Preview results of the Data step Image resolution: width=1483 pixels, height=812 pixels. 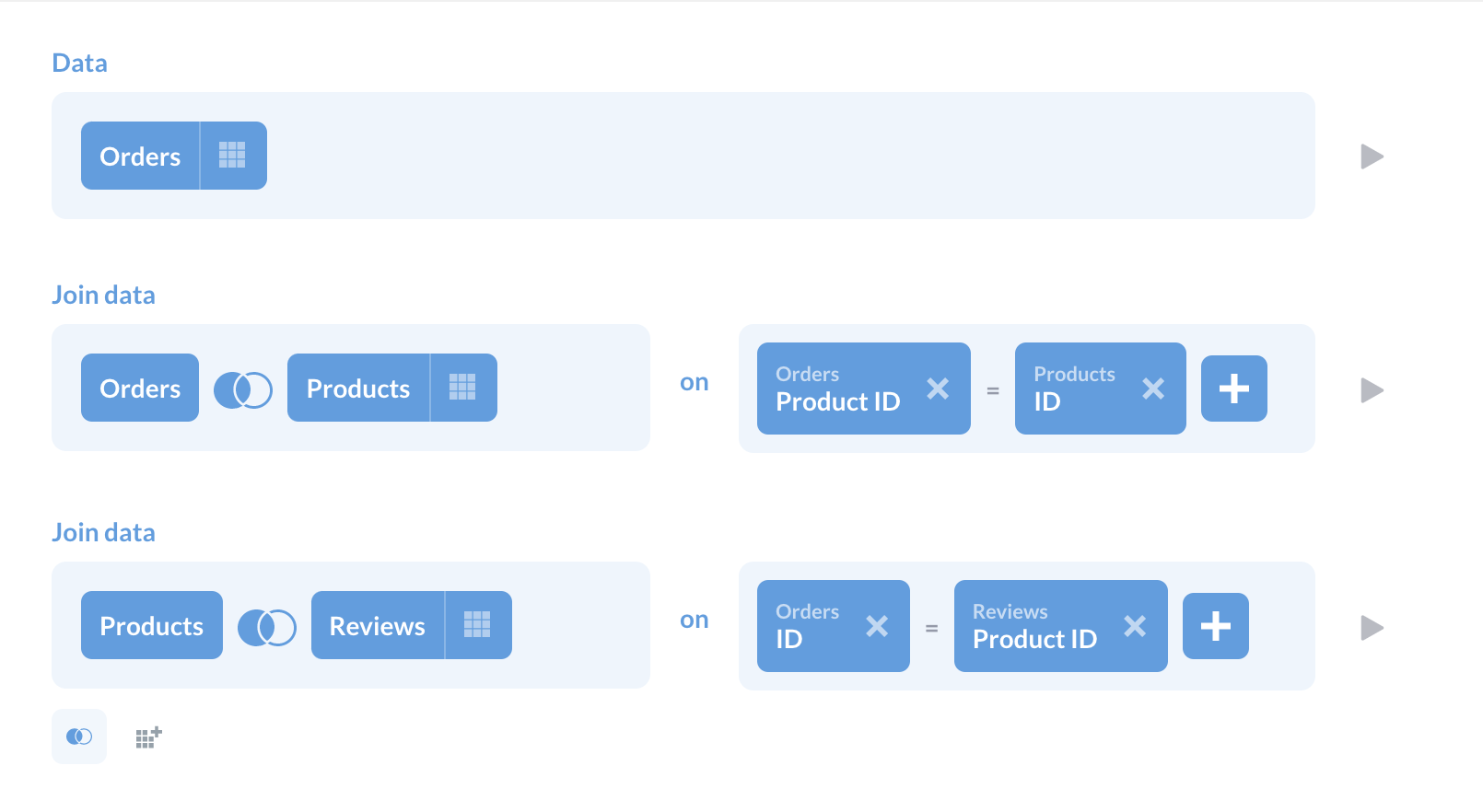point(1372,157)
